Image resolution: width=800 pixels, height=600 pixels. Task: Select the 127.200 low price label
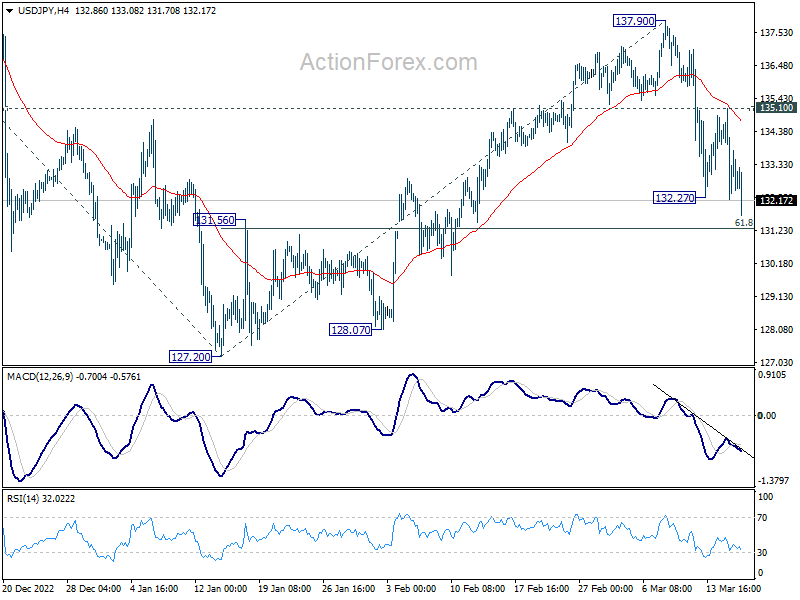[x=190, y=357]
